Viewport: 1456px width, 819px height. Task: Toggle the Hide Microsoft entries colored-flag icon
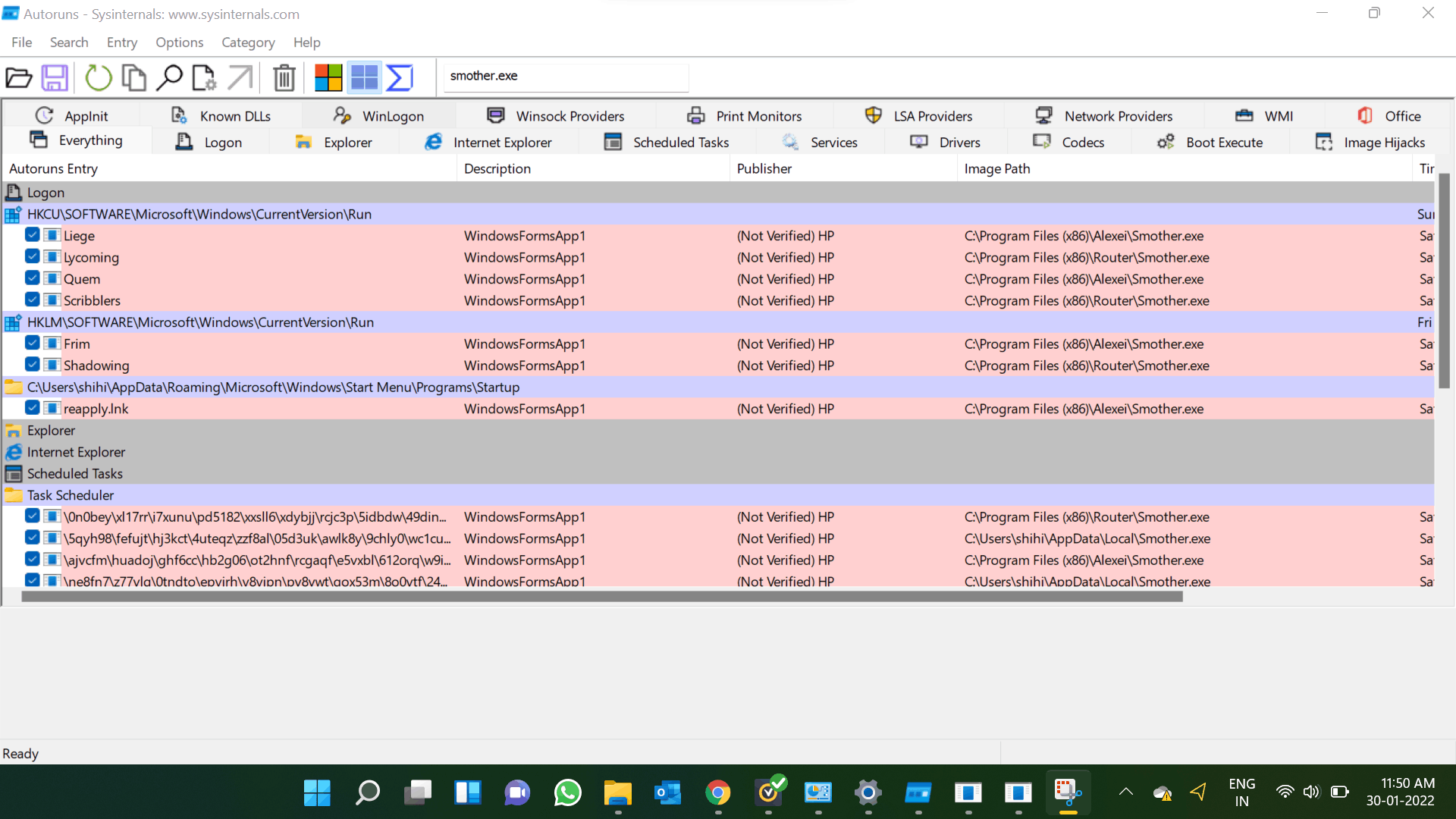tap(328, 77)
